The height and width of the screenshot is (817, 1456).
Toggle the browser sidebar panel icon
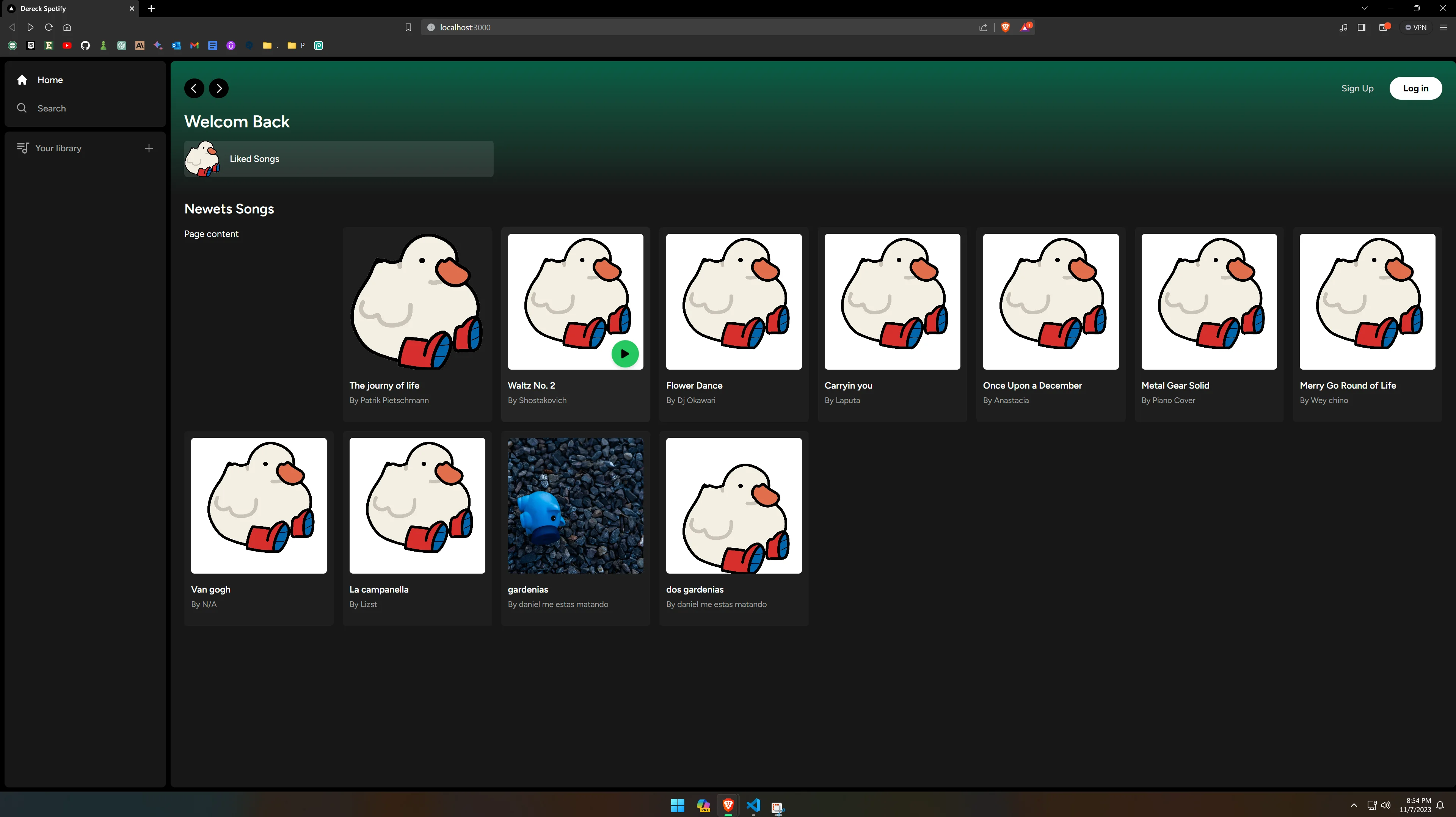pyautogui.click(x=1361, y=27)
